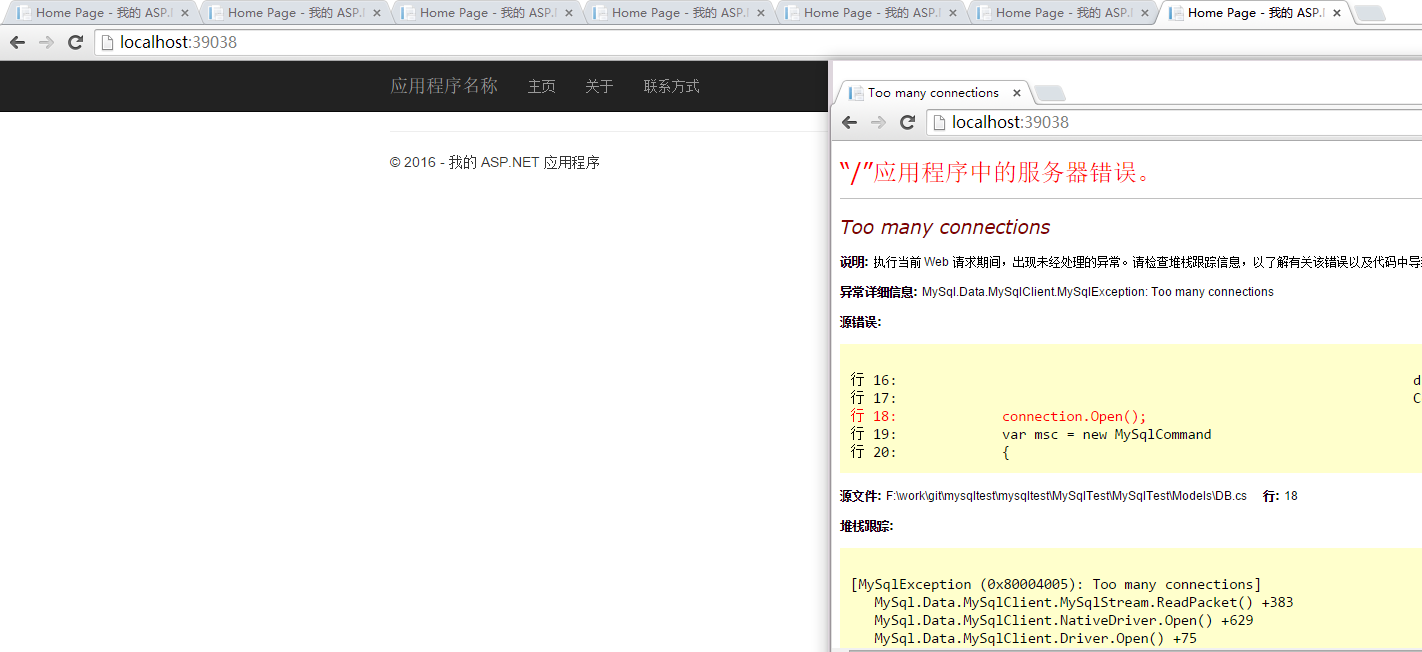Click Back button in main browser window
This screenshot has height=652, width=1422.
click(x=17, y=43)
